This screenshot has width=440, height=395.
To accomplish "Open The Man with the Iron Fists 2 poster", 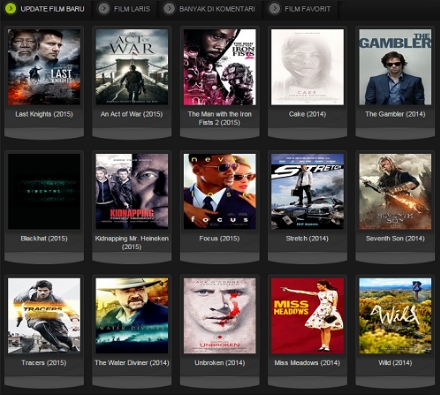I will (x=220, y=67).
